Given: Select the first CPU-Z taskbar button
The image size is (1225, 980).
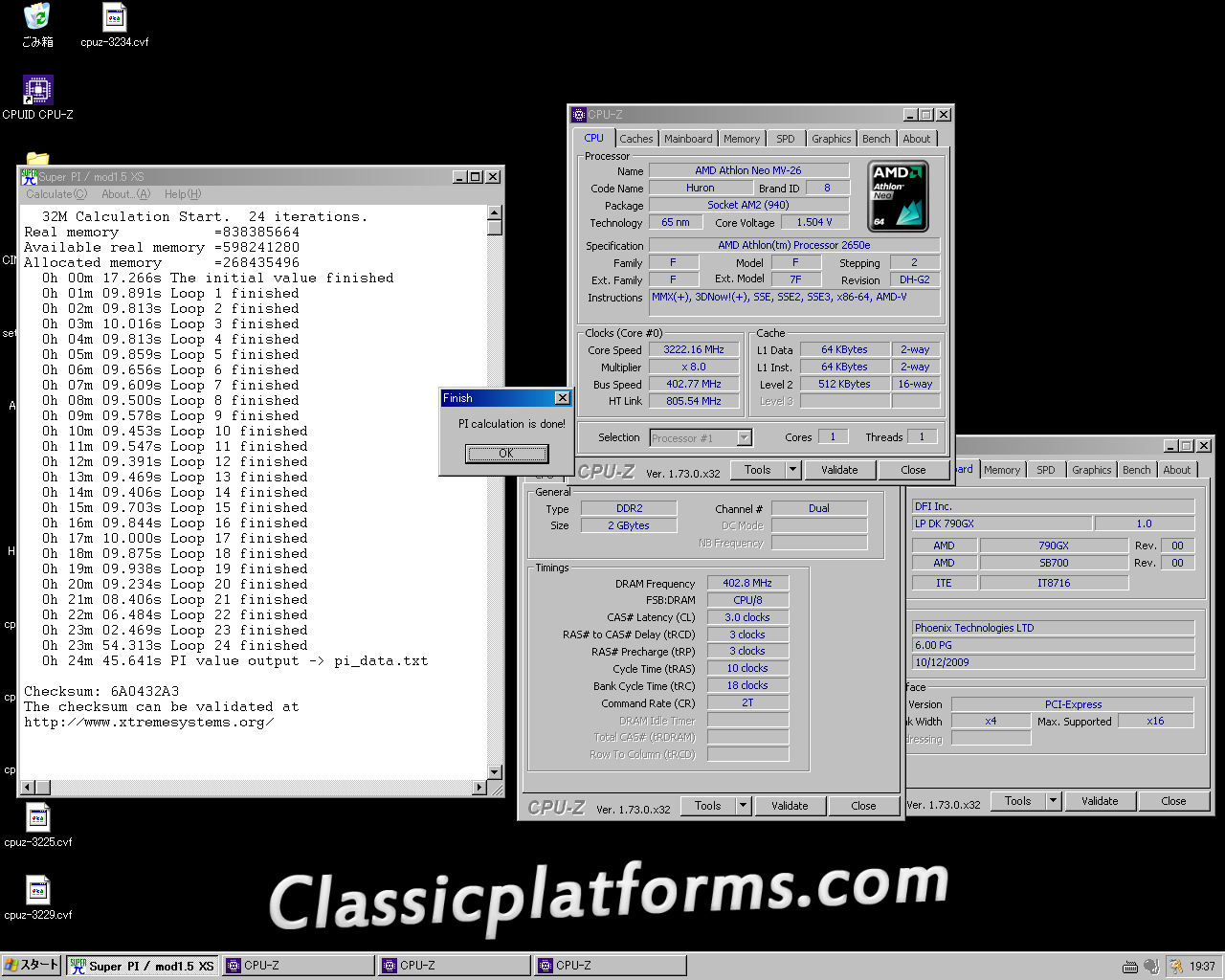Looking at the screenshot, I should (x=299, y=966).
